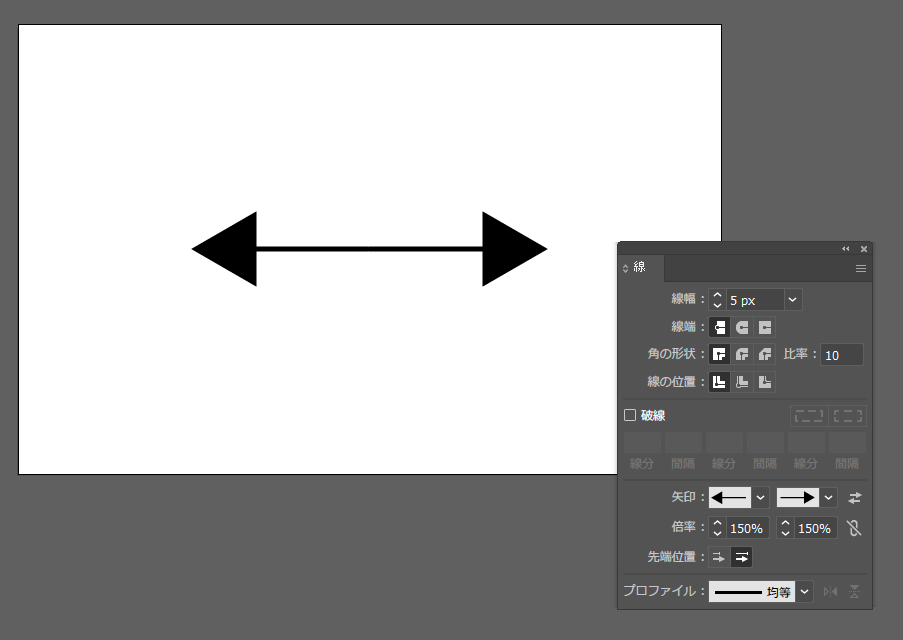903x640 pixels.
Task: Click the 比率 miter limit field
Action: 841,355
